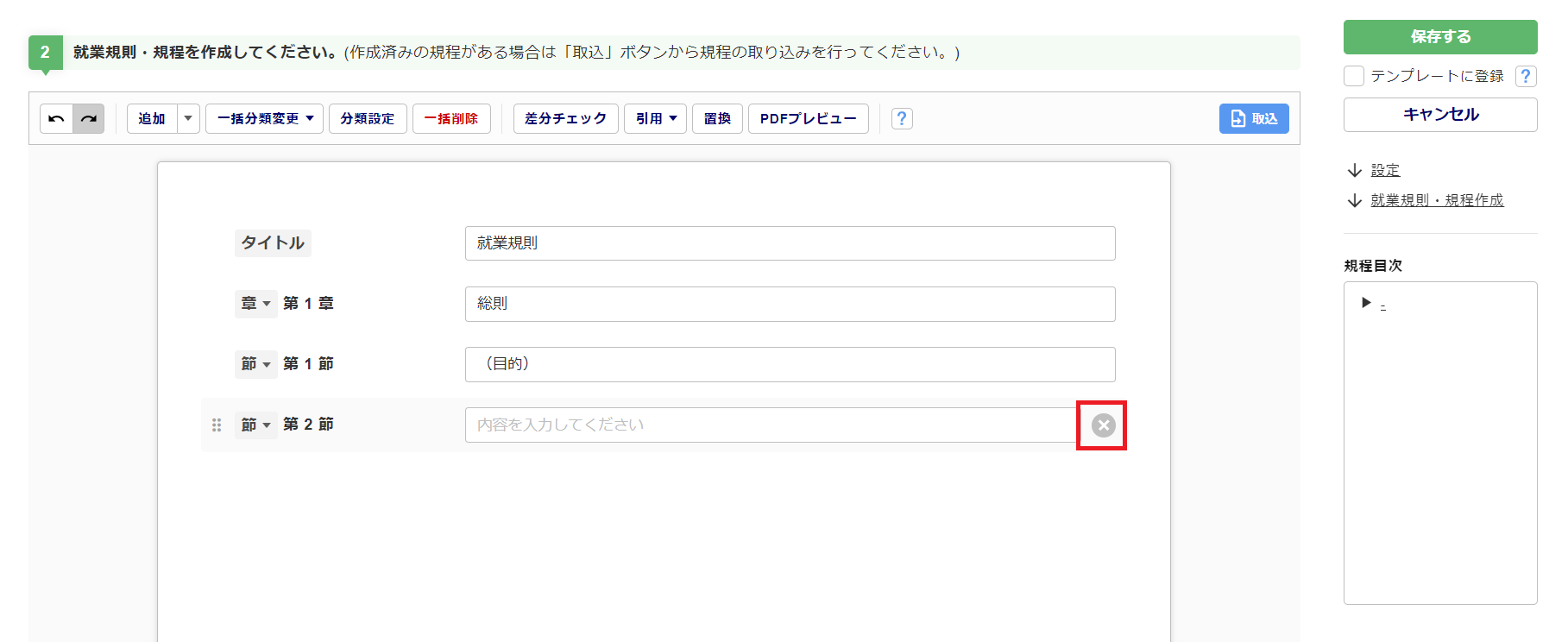Screen dimensions: 1568x642
Task: Follow the 就業規則・規程作成 link
Action: coord(1437,200)
